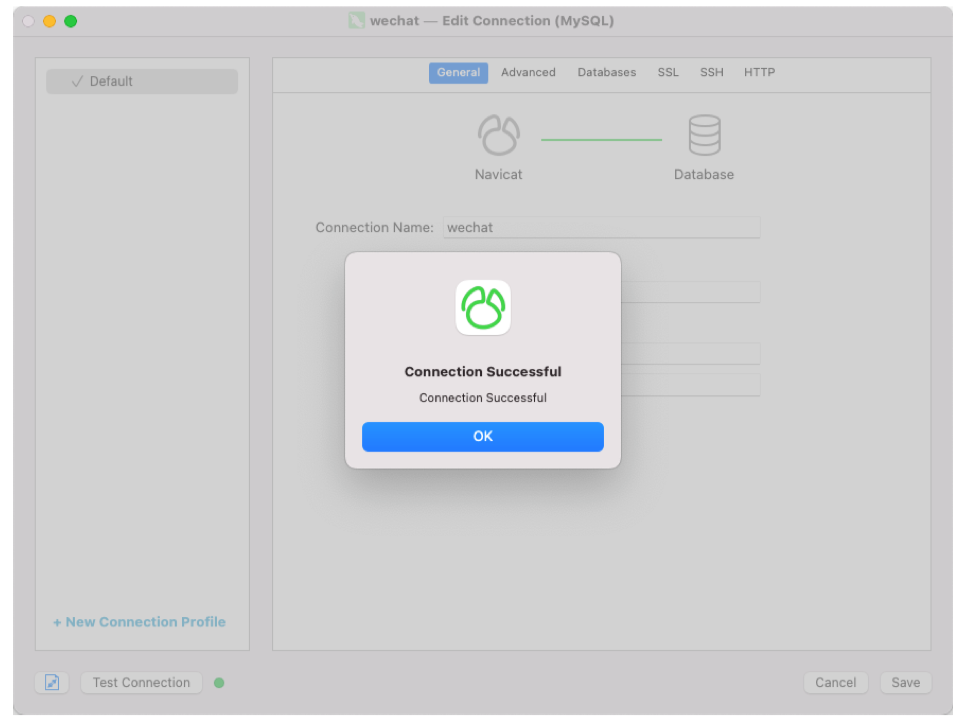Switch to the General tab
Image resolution: width=971 pixels, height=716 pixels.
click(x=458, y=73)
